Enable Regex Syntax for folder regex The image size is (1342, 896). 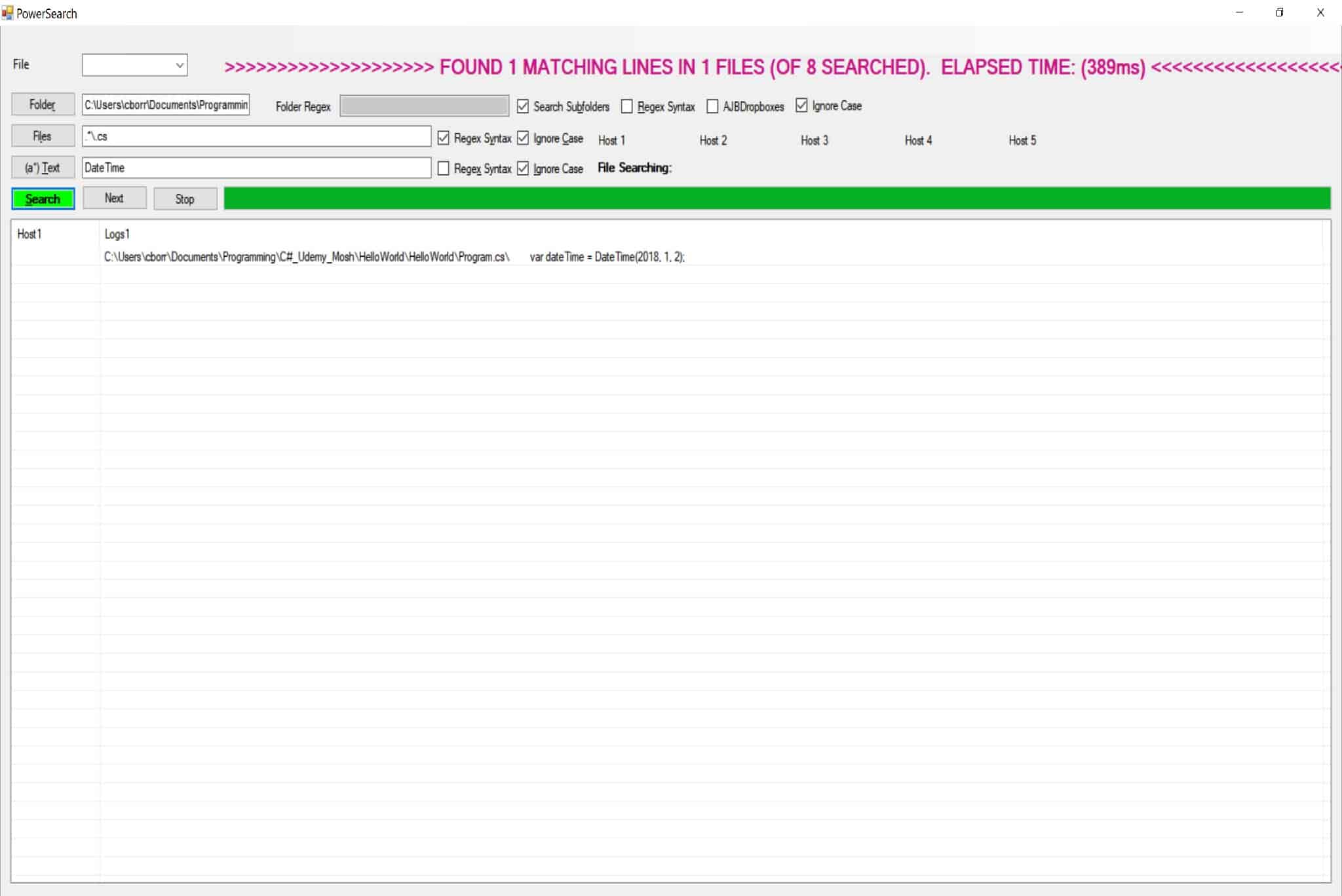[627, 106]
